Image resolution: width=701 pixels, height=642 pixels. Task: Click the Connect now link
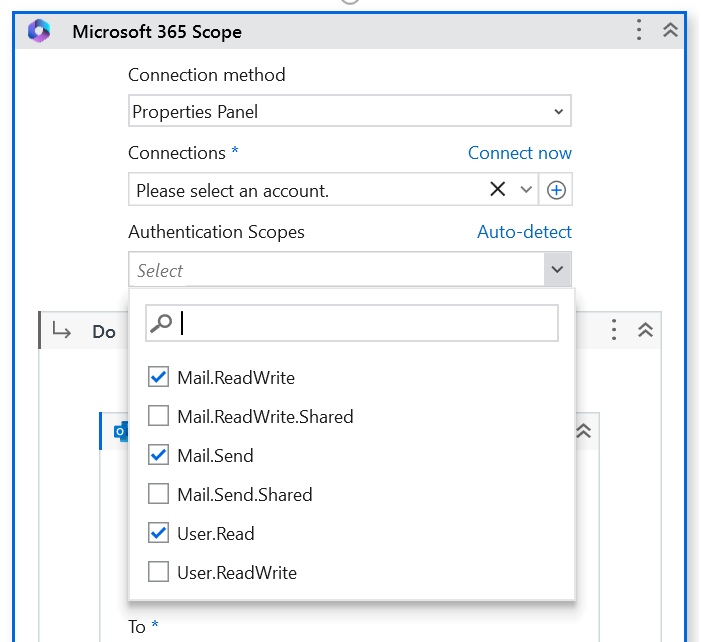(x=519, y=153)
